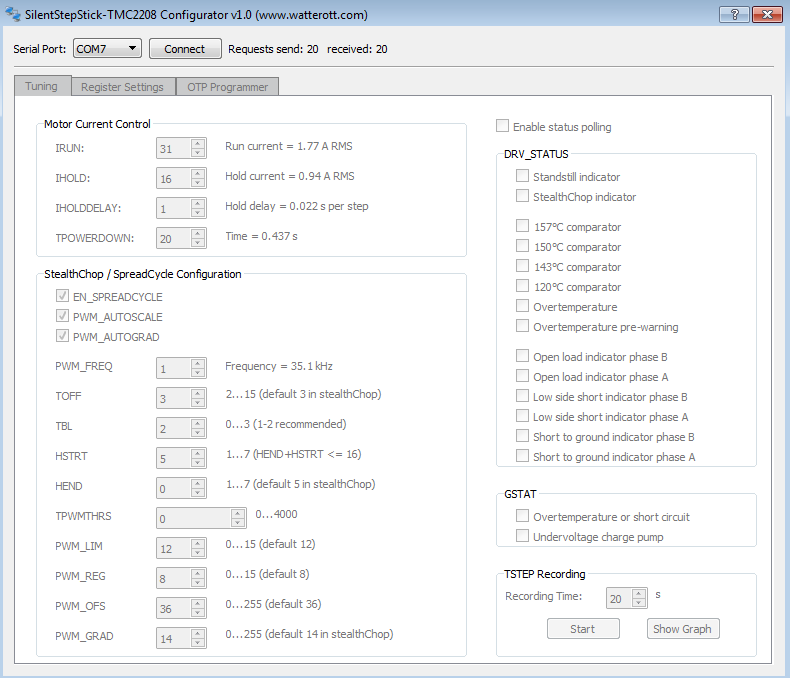
Task: Toggle Open load indicator phase B
Action: (x=522, y=356)
